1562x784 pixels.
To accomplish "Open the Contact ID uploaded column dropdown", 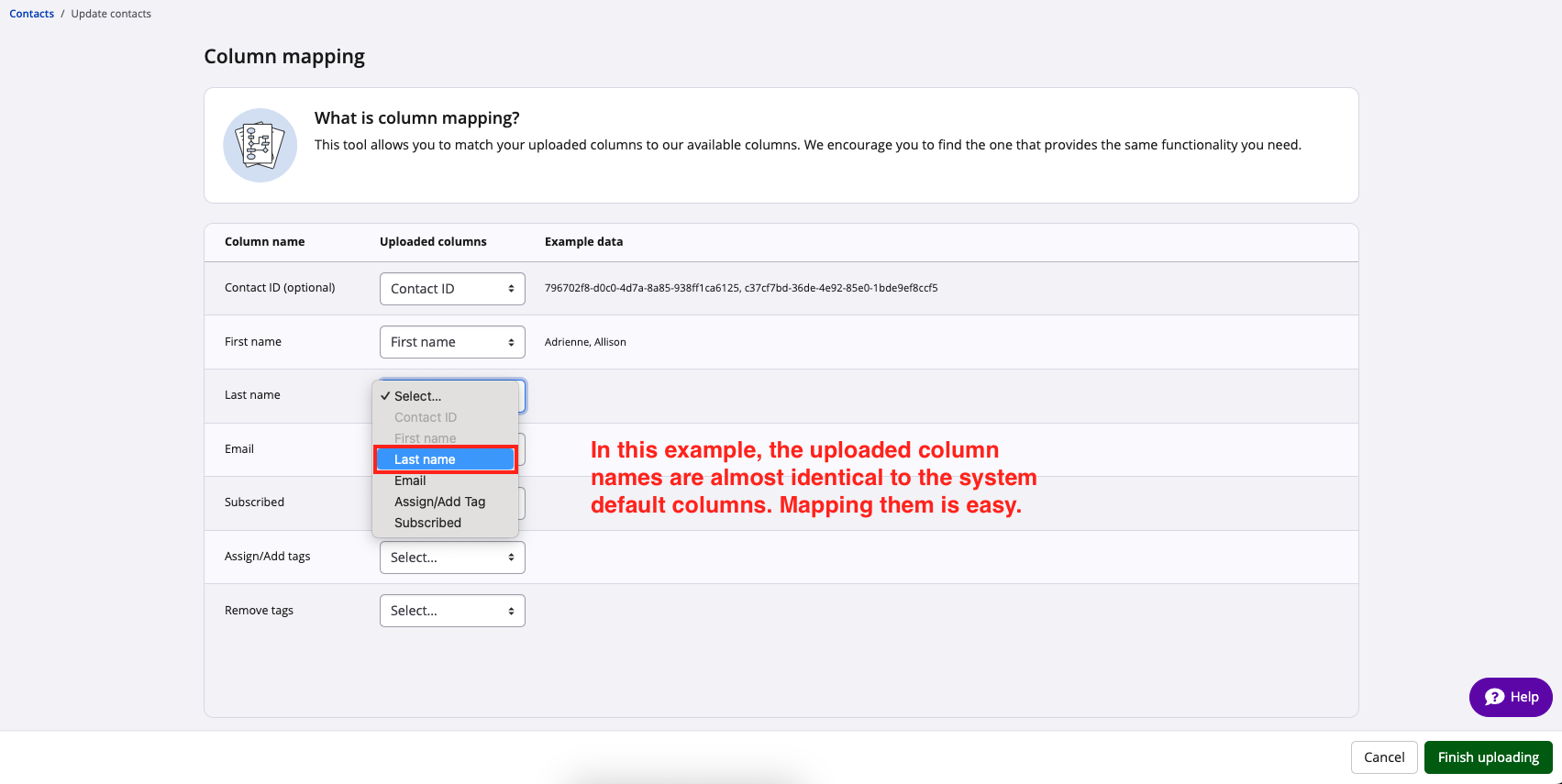I will click(452, 289).
